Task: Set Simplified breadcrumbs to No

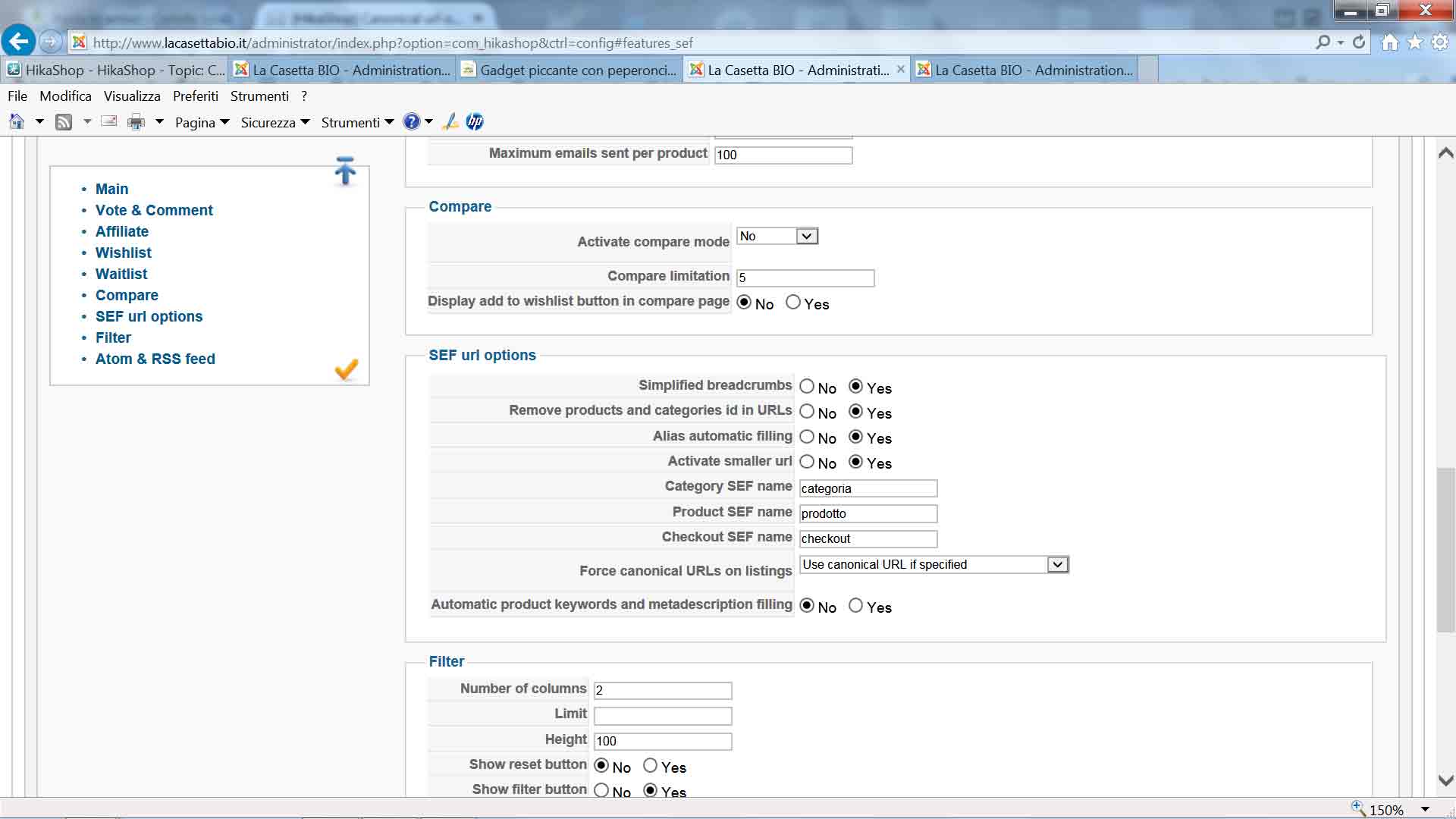Action: coord(807,387)
